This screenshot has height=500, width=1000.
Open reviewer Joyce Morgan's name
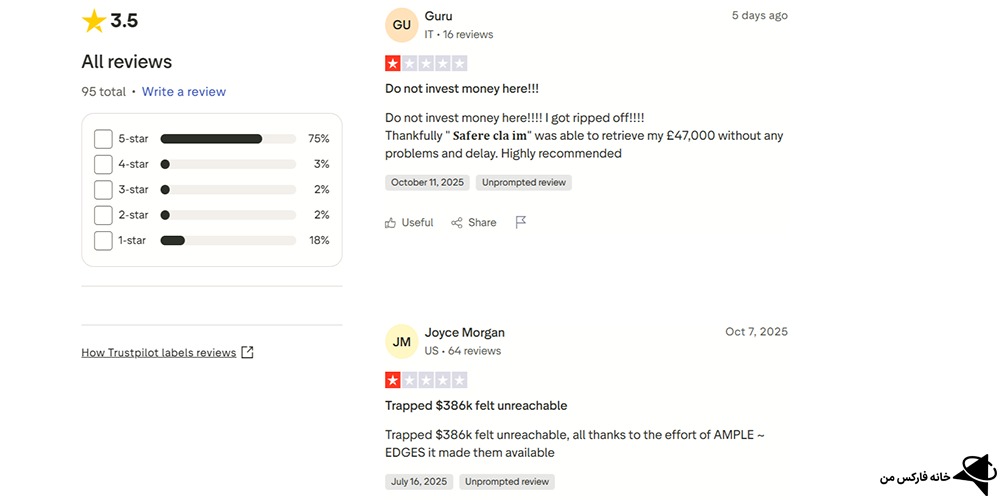[x=464, y=332]
